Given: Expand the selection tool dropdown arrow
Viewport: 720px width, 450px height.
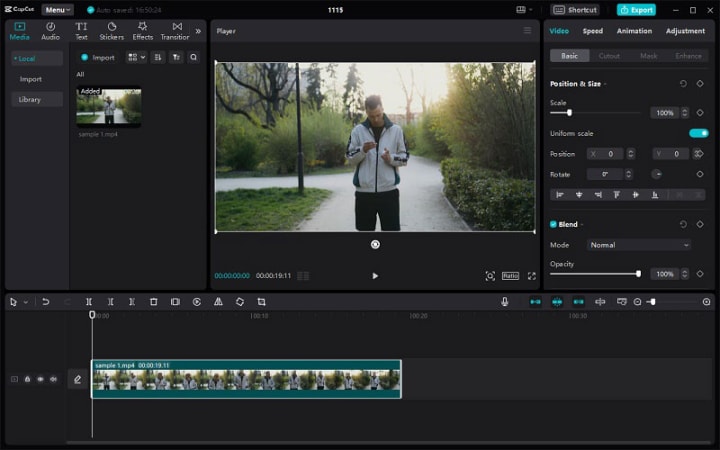Looking at the screenshot, I should point(26,301).
